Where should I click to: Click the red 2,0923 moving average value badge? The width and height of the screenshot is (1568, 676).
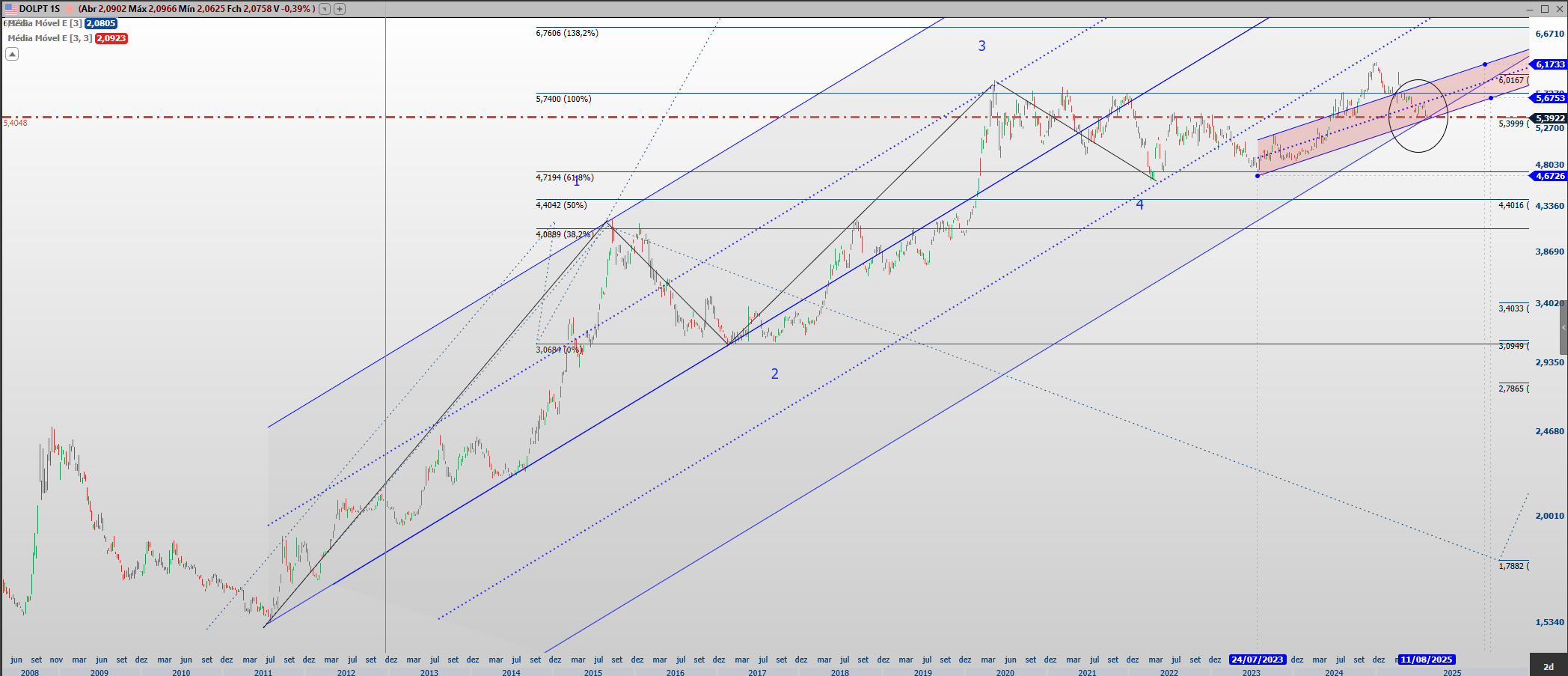111,38
